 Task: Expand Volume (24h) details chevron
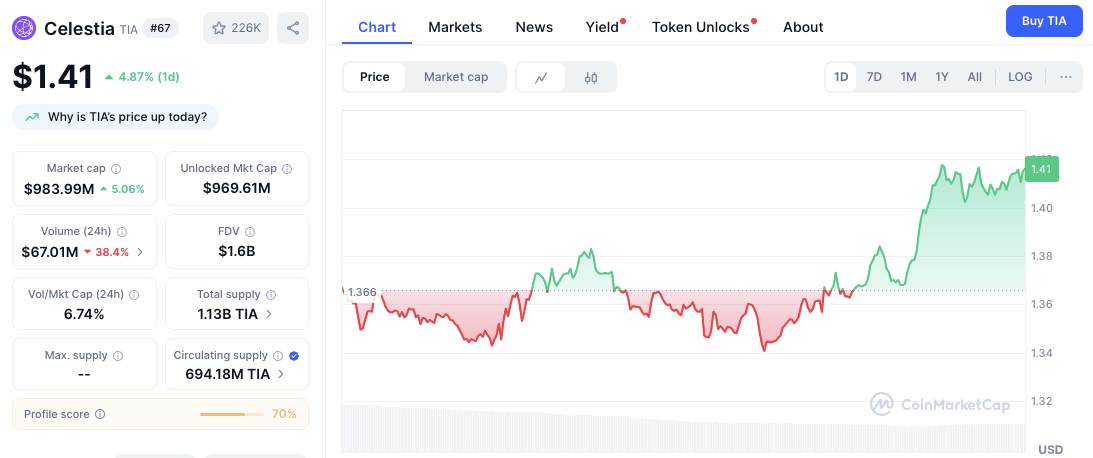pyautogui.click(x=140, y=252)
